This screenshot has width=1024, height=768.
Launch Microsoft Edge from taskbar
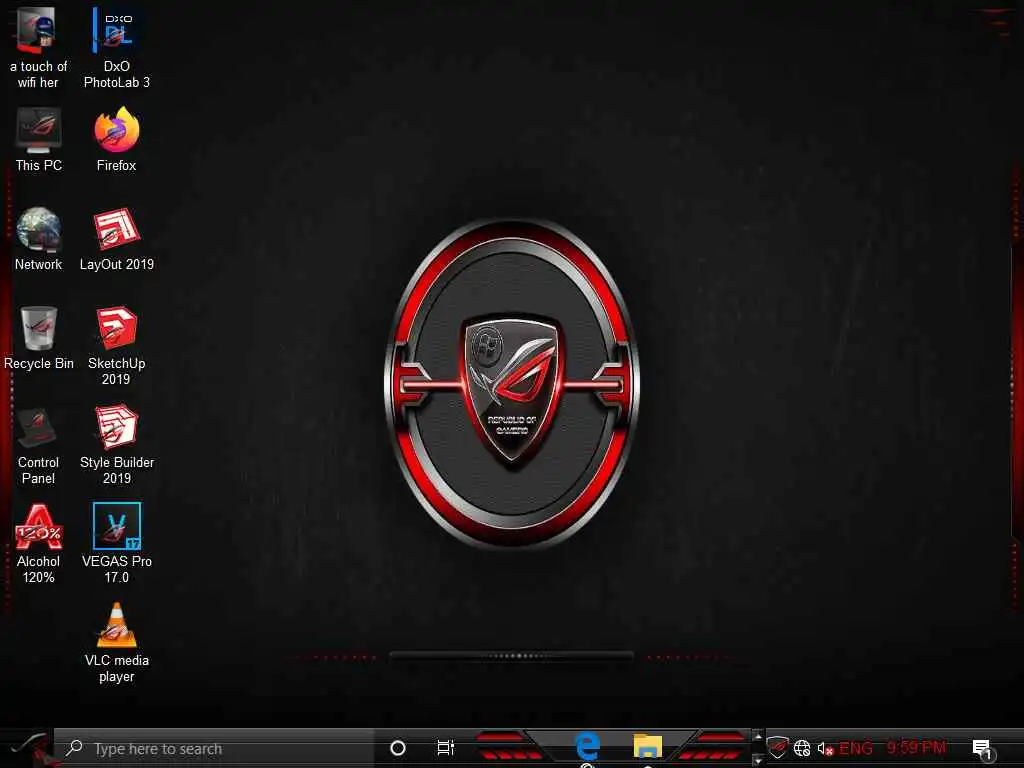click(588, 746)
